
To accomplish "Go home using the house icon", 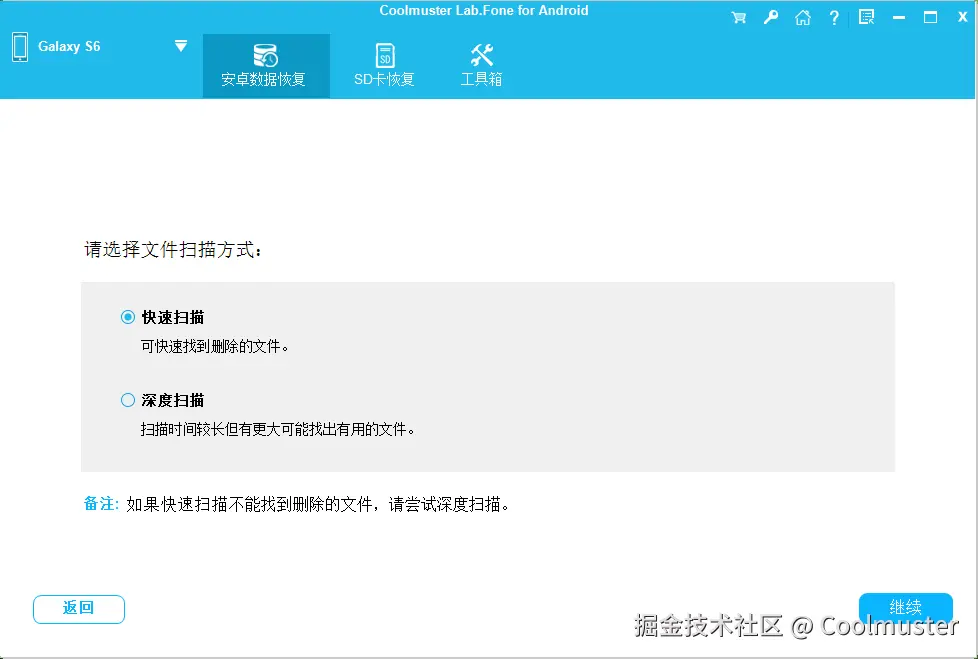I will click(802, 17).
